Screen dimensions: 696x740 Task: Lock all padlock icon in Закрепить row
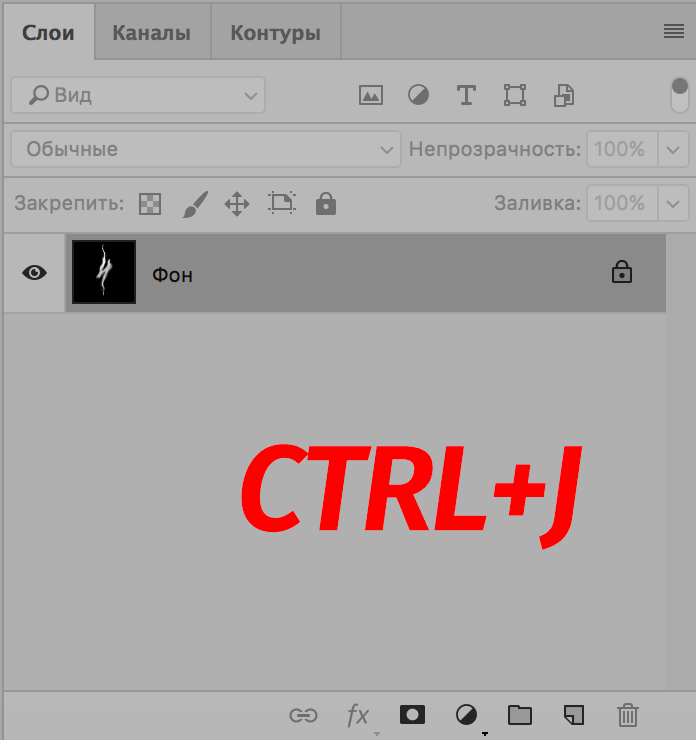coord(326,203)
